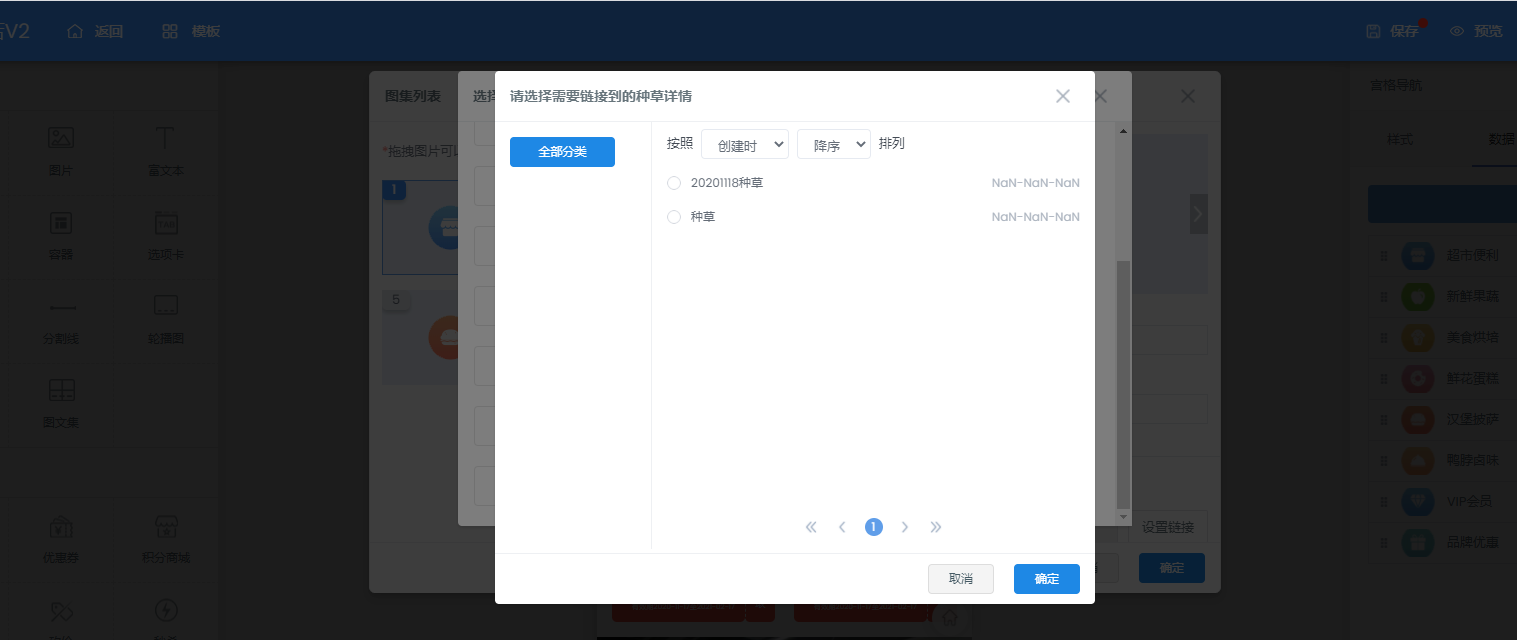Jump to the last page of results
This screenshot has width=1517, height=640.
[936, 527]
